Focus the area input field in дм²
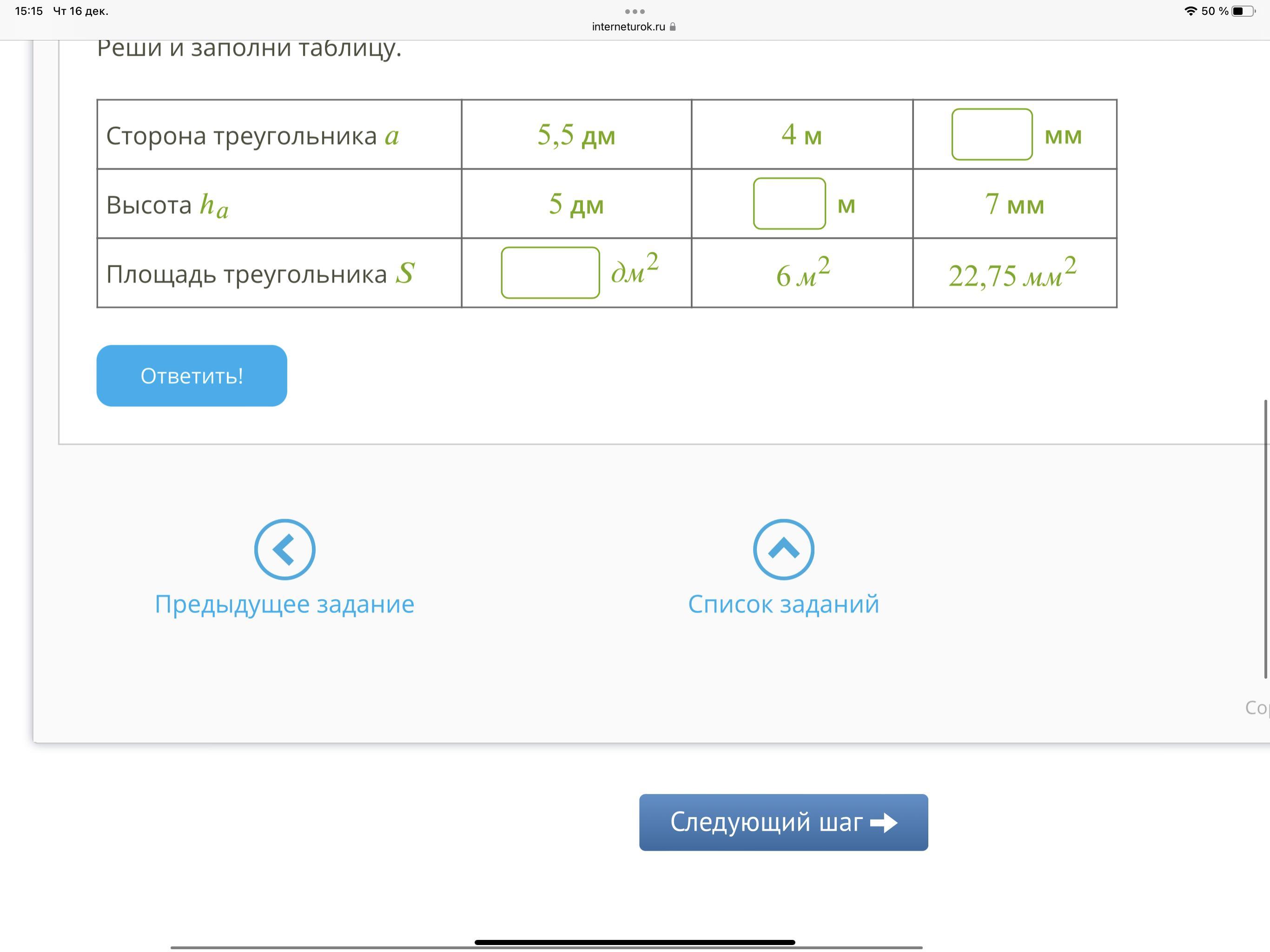 tap(550, 273)
